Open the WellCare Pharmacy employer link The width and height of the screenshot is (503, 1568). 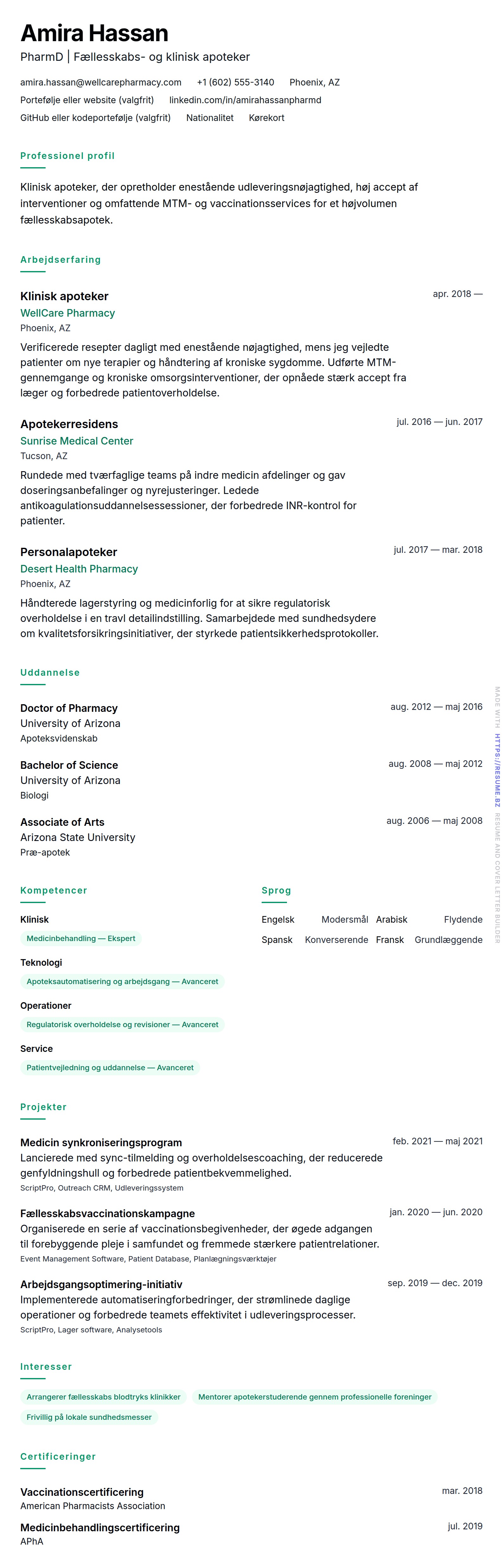tap(67, 313)
